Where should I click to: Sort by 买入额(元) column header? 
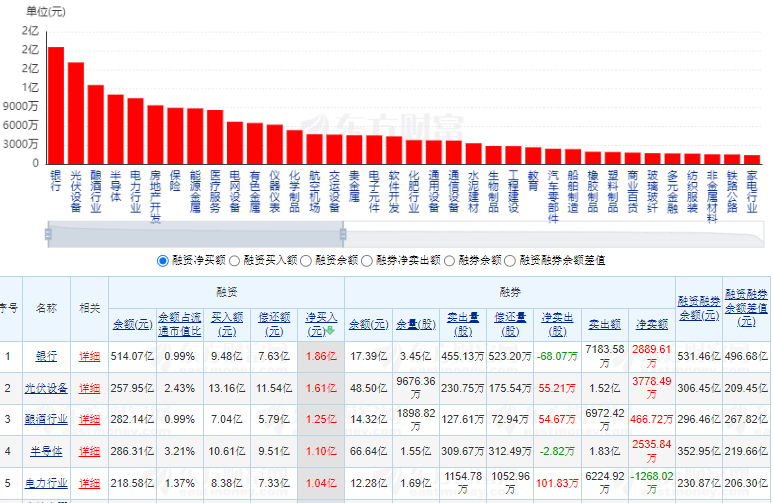point(227,323)
